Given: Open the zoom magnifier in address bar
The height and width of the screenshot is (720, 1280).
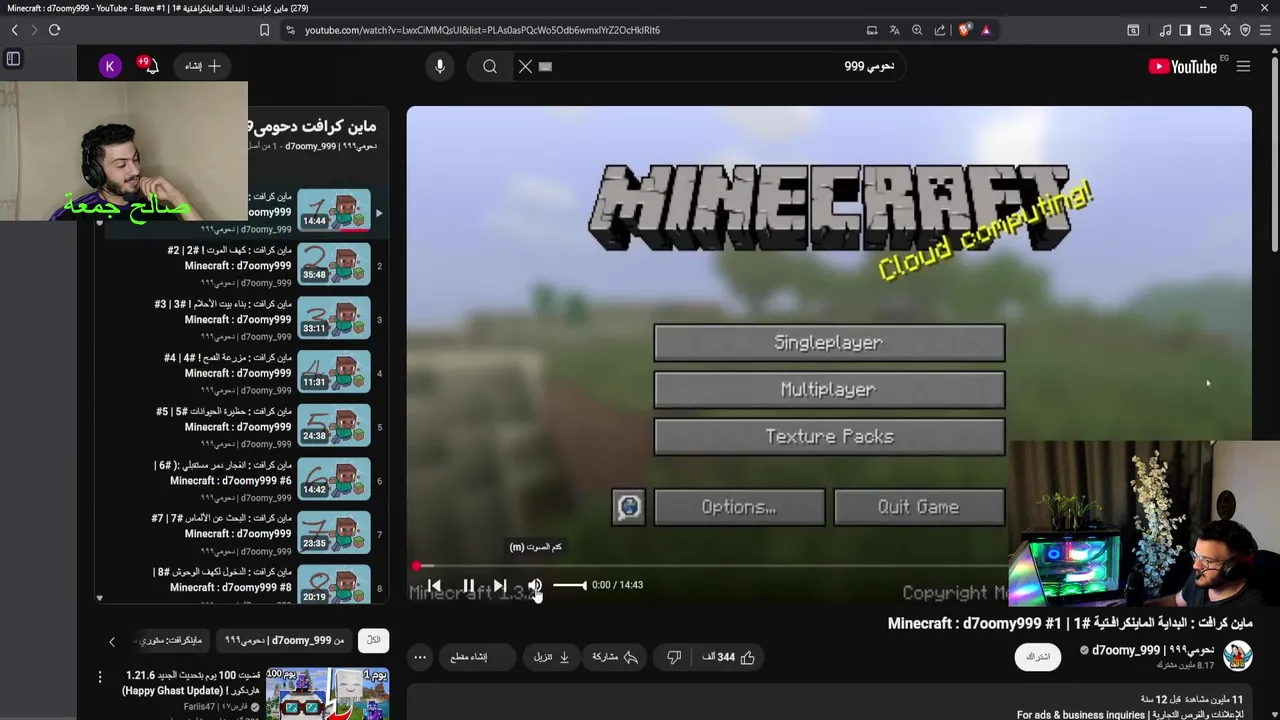Looking at the screenshot, I should click(917, 30).
